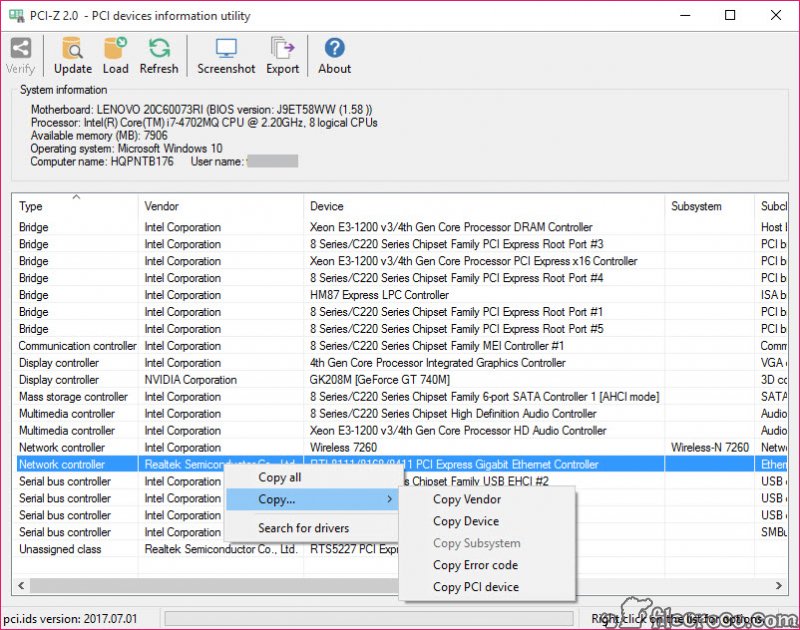Sort by the Type column header
The image size is (800, 630).
76,206
